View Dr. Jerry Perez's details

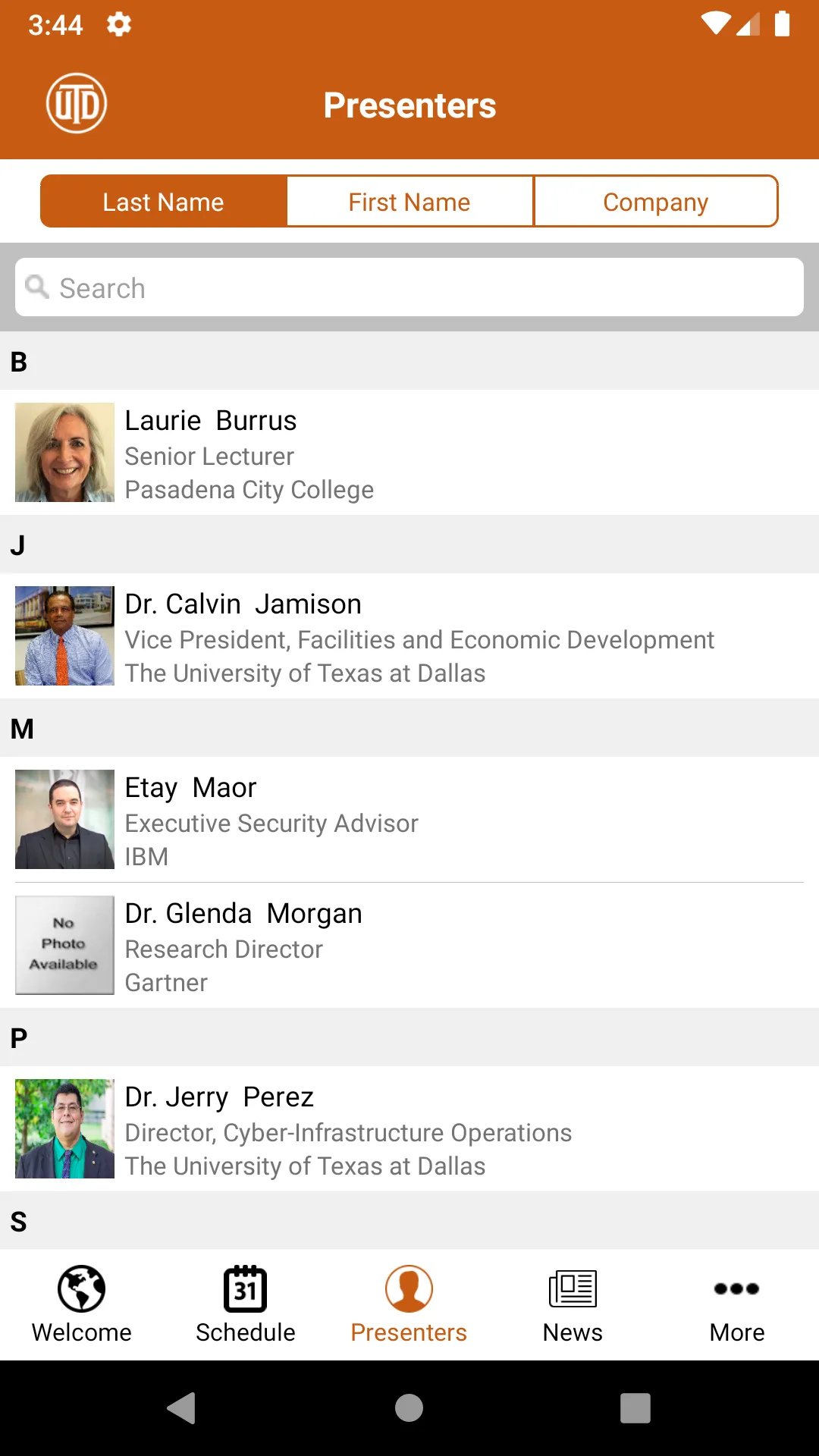coord(409,1129)
